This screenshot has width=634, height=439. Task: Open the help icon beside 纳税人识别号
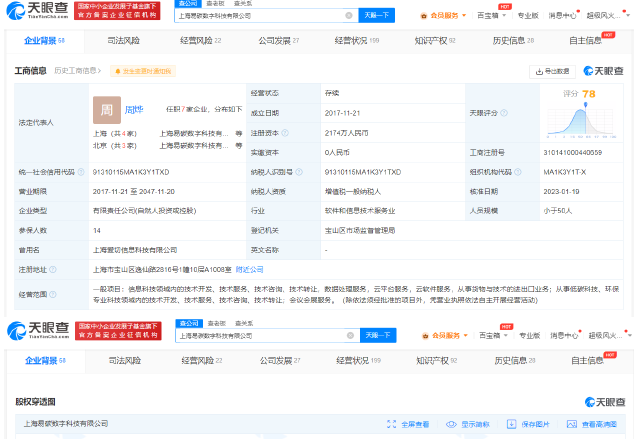tap(299, 172)
